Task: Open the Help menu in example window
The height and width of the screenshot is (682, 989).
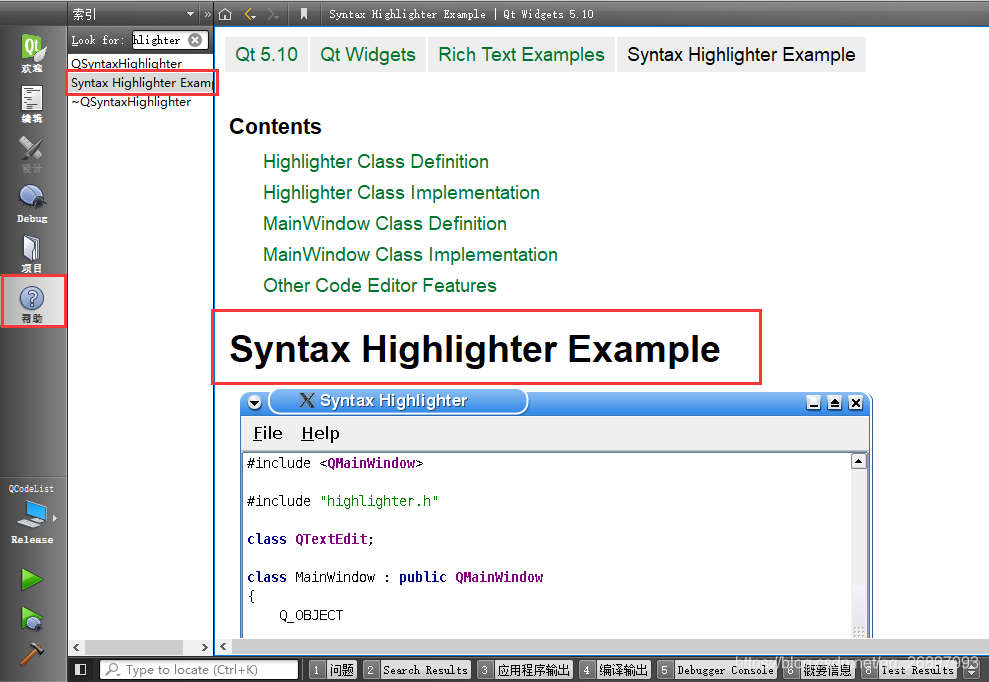Action: 320,433
